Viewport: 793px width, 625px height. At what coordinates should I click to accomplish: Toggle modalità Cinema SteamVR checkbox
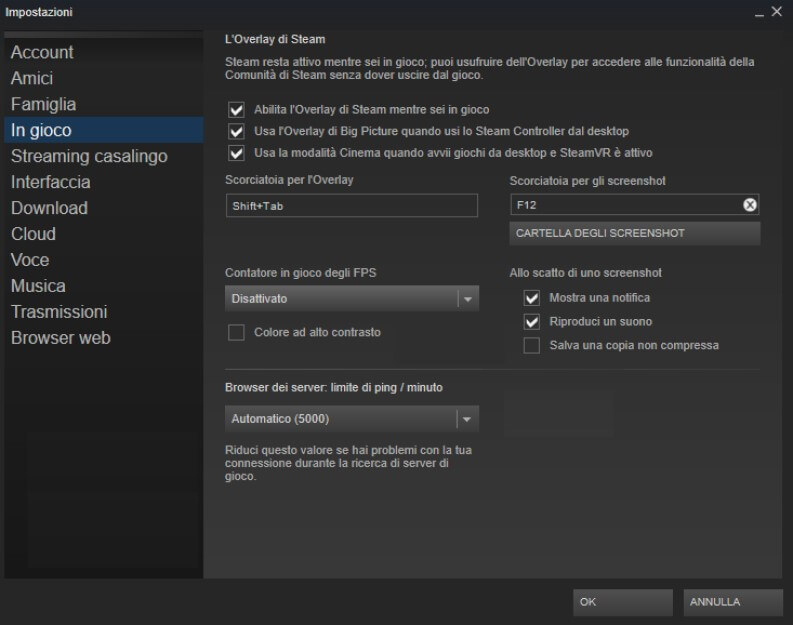tap(236, 153)
